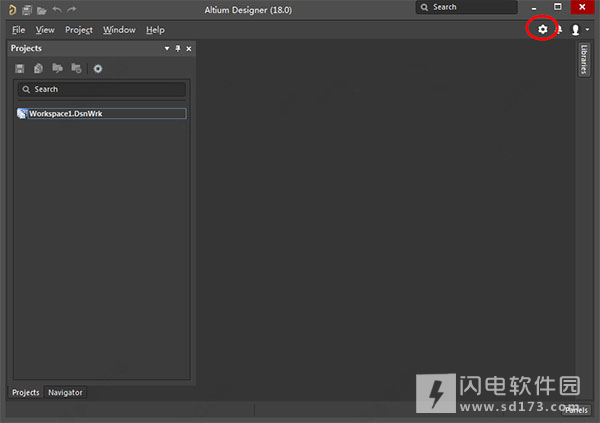Expand the user account dropdown arrow
This screenshot has height=423, width=600.
[587, 29]
